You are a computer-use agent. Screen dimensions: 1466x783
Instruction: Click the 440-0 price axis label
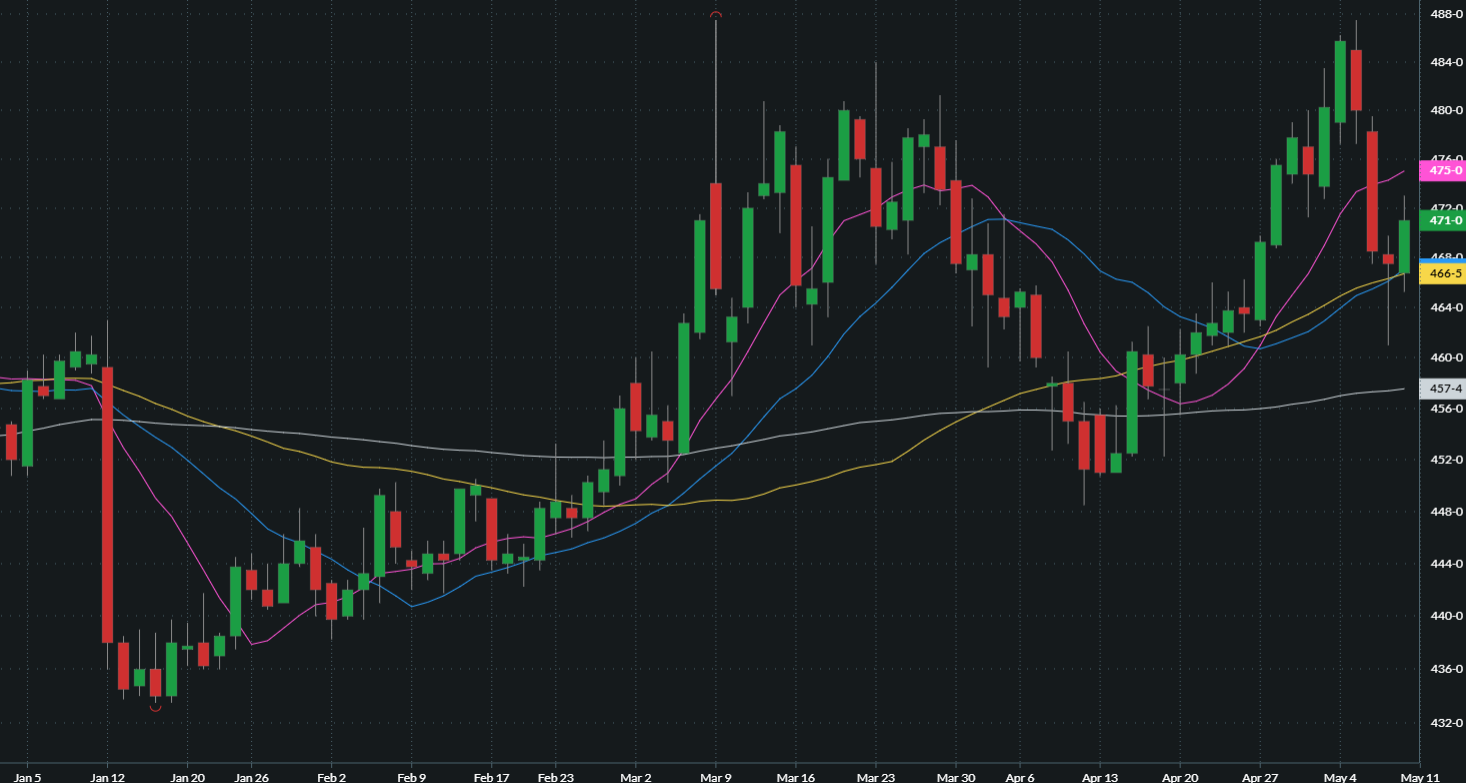(1446, 616)
